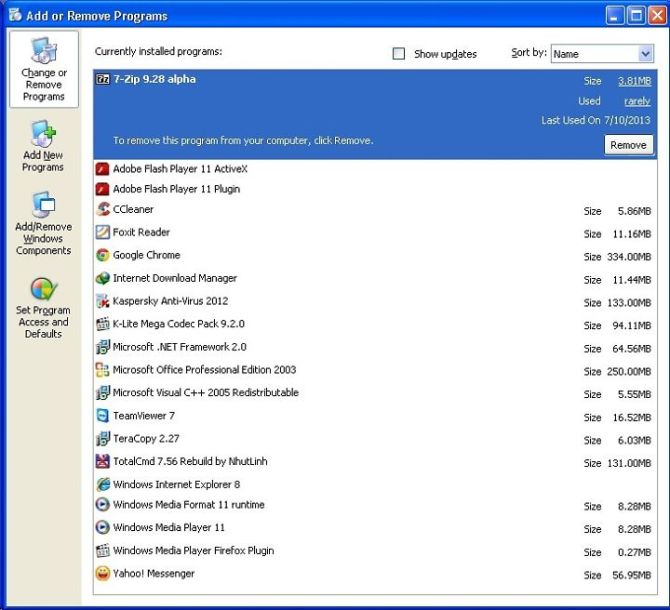Maximize the Add or Remove Programs window
Image resolution: width=670 pixels, height=610 pixels.
[636, 16]
